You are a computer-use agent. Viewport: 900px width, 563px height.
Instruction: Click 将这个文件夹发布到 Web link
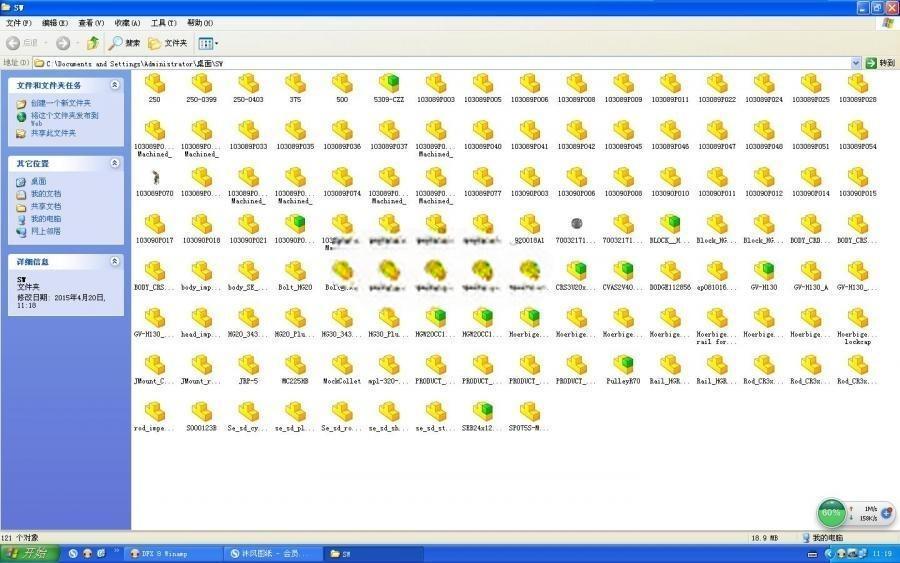[64, 119]
